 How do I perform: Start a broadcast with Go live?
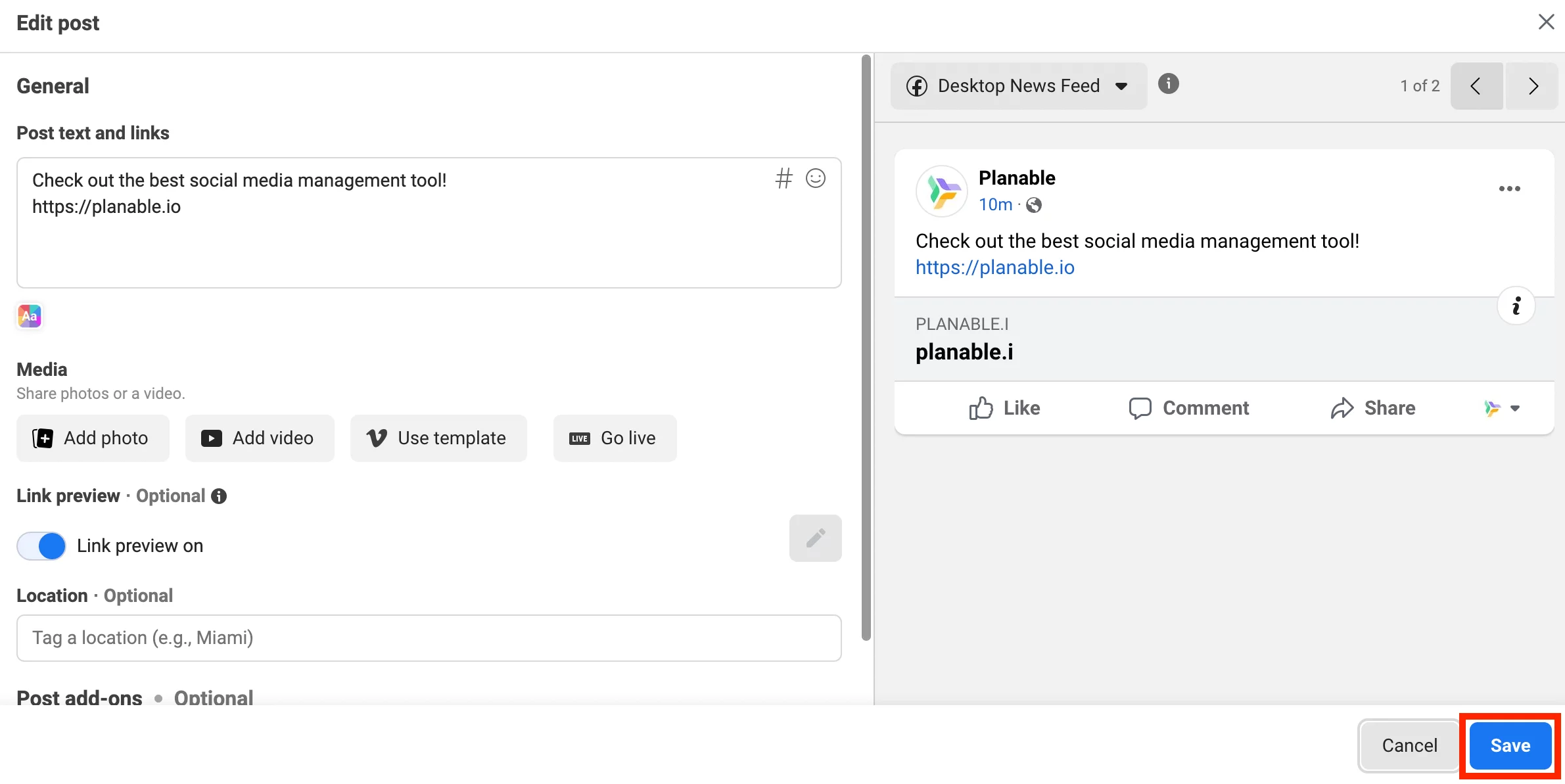click(x=615, y=438)
